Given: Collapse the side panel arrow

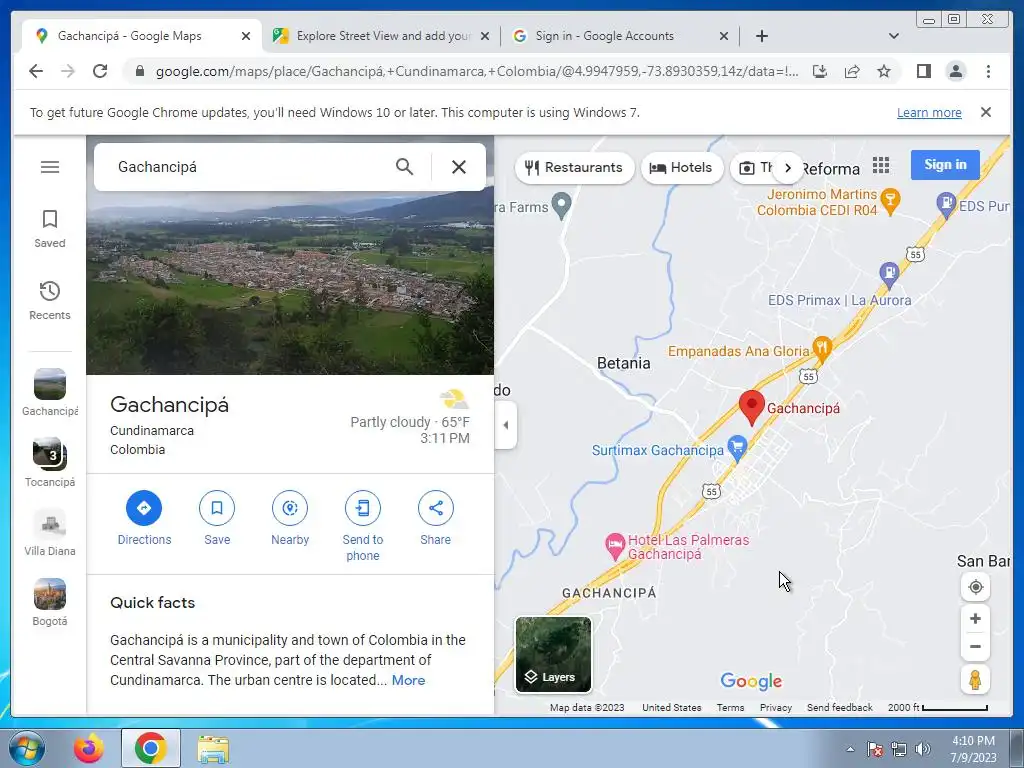Looking at the screenshot, I should pyautogui.click(x=505, y=425).
